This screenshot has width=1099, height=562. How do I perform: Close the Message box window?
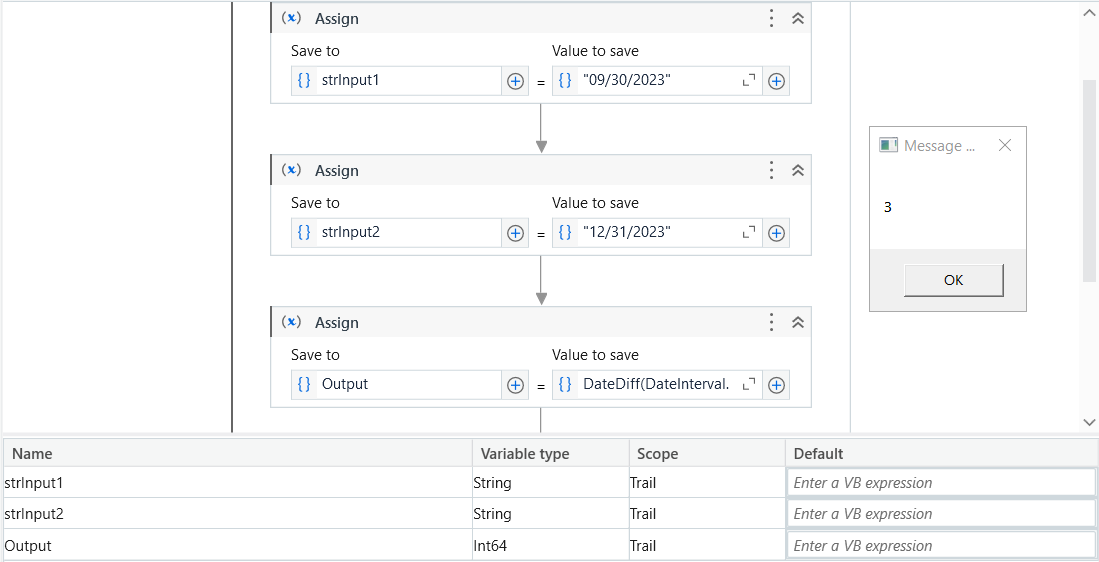point(1005,145)
